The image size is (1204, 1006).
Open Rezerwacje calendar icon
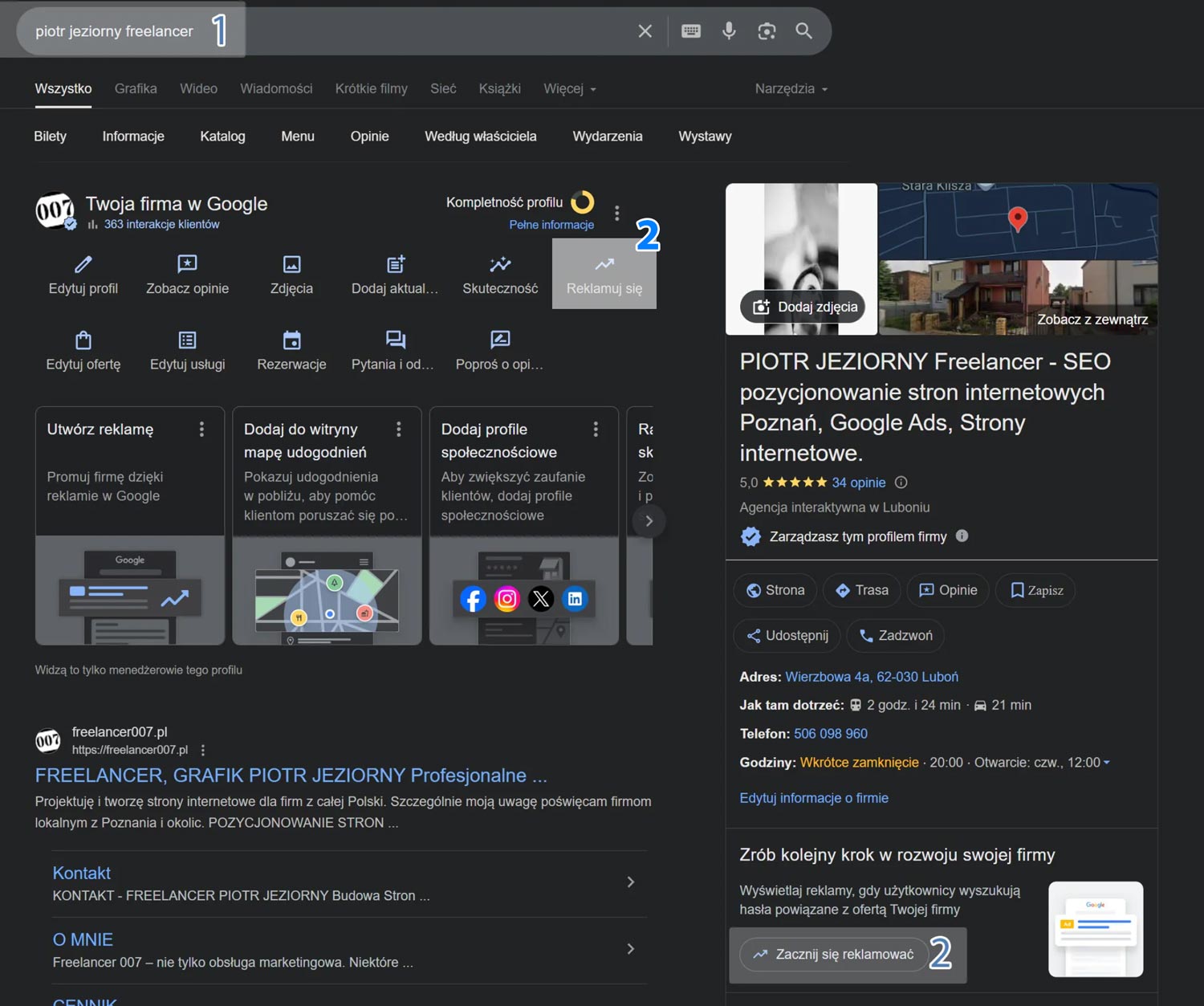[291, 340]
